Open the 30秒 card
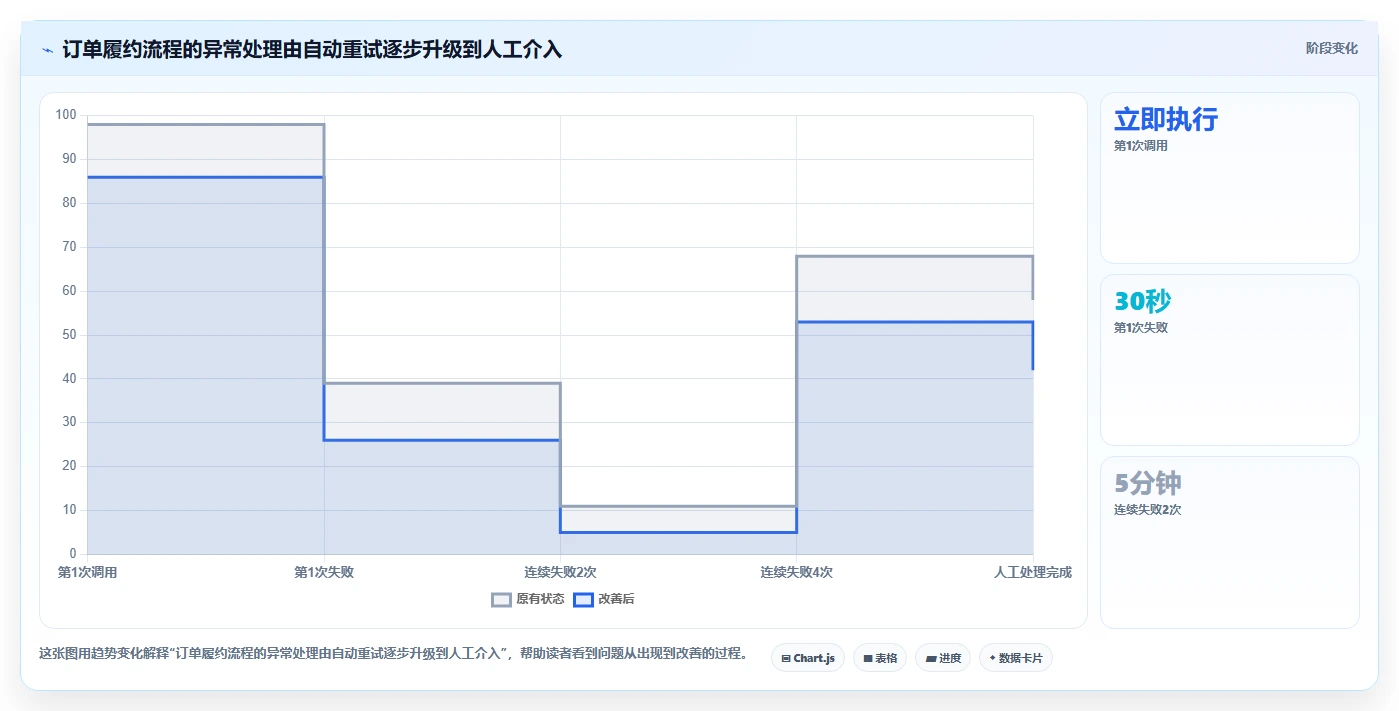This screenshot has width=1399, height=711. 1230,360
